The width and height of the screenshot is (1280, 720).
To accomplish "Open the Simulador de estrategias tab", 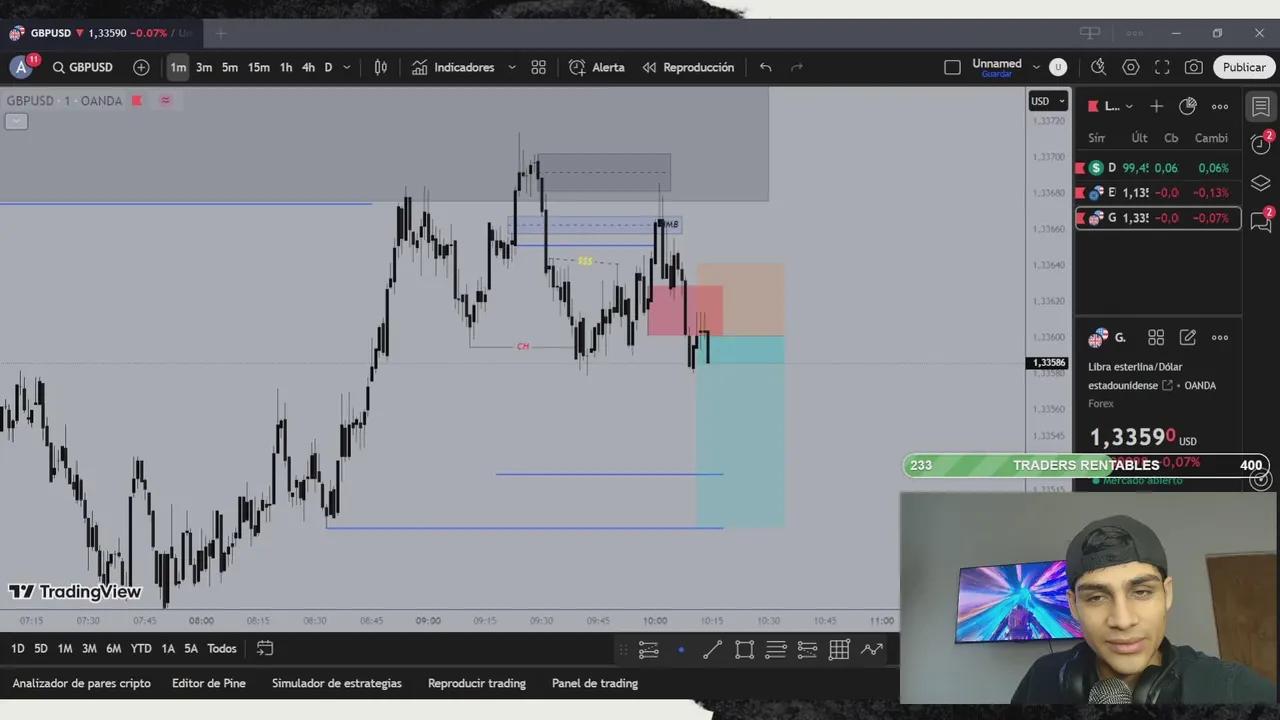I will click(x=337, y=684).
